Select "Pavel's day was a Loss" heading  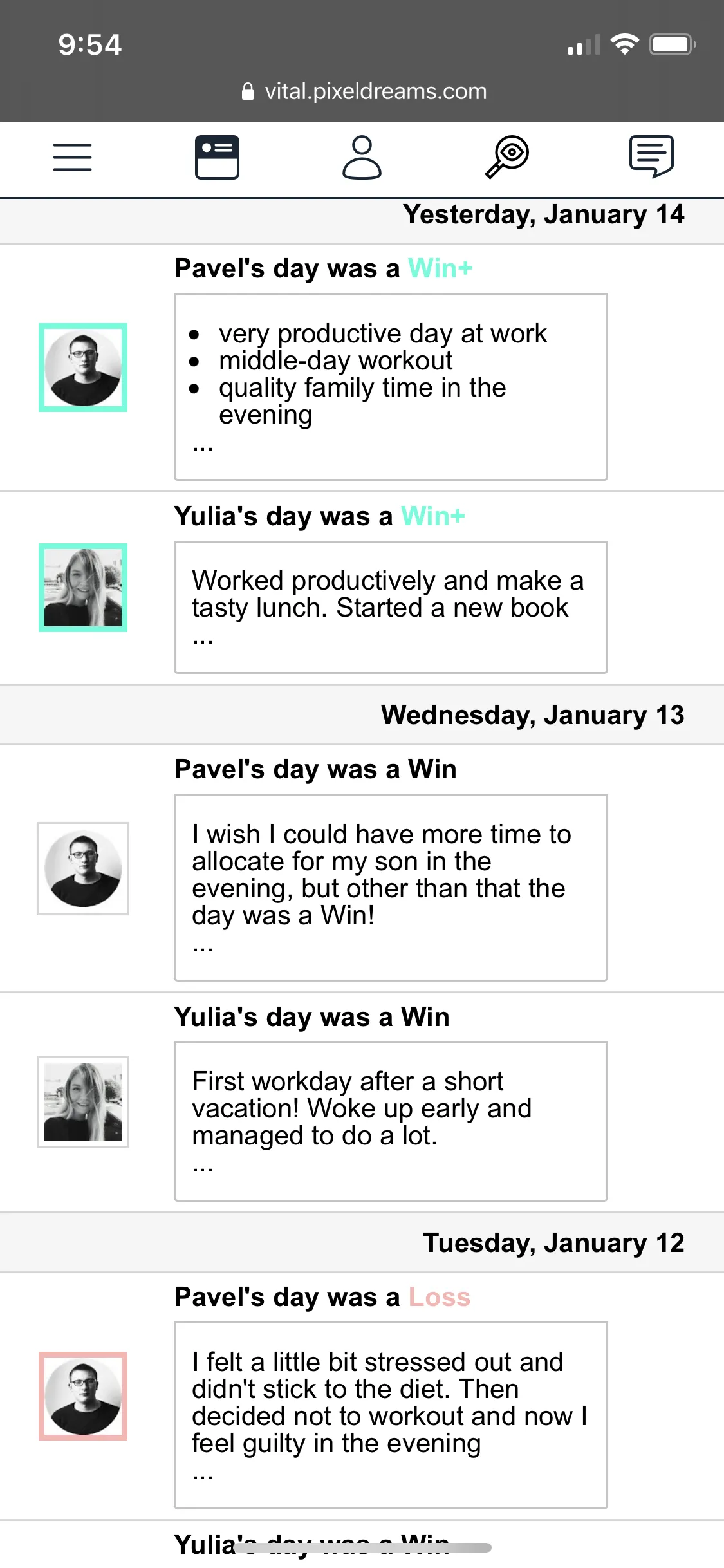322,1297
